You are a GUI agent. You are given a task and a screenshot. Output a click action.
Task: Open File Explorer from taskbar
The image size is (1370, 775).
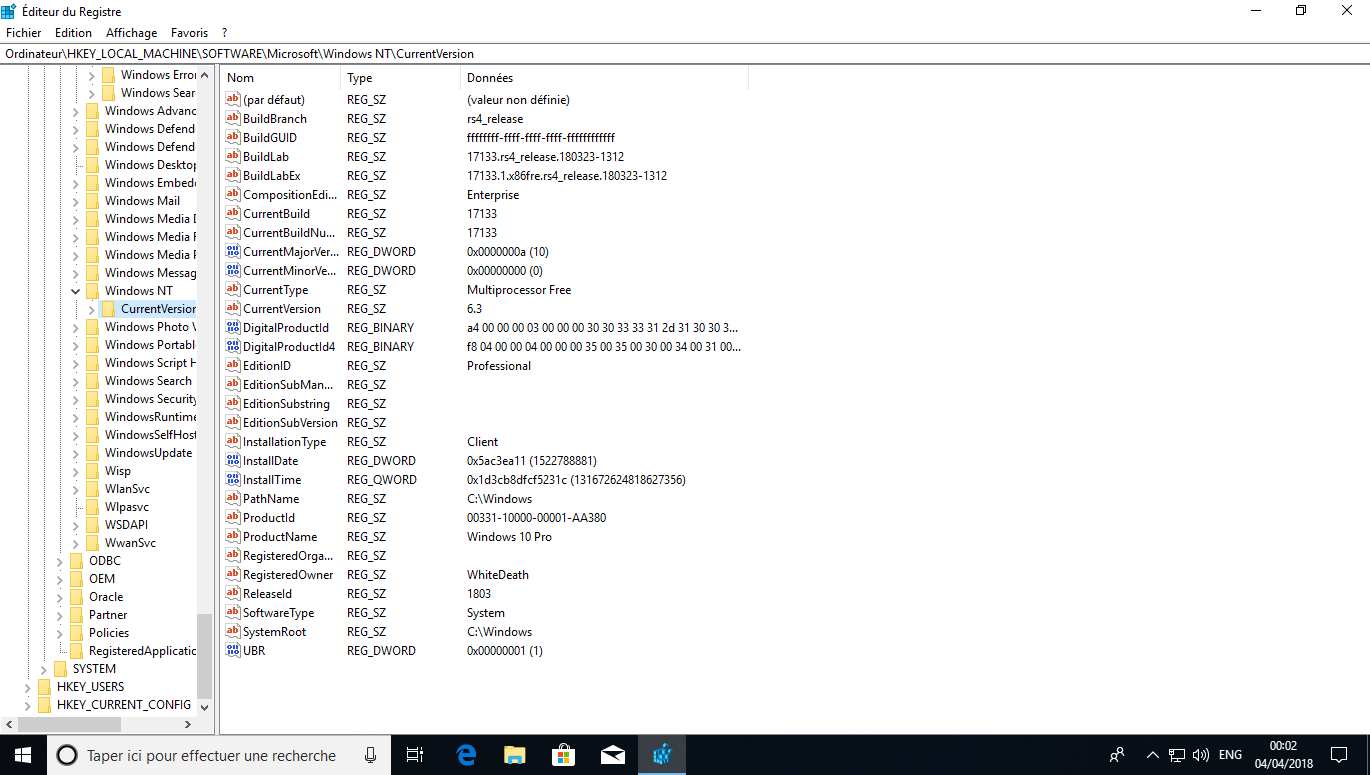tap(514, 755)
